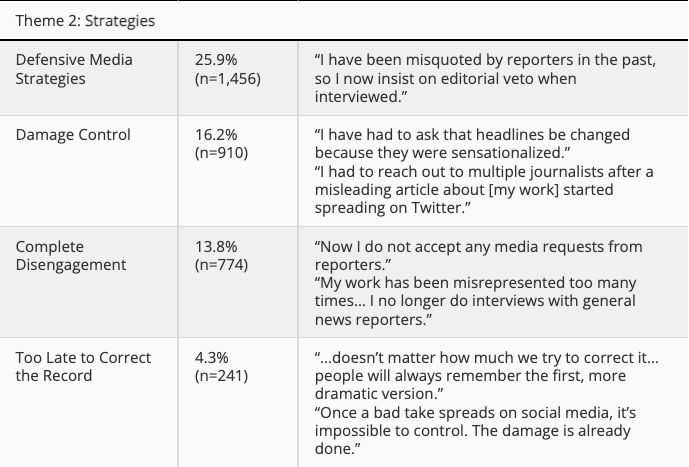Select the quote about work being misrepresented
This screenshot has height=467, width=689.
(x=478, y=300)
